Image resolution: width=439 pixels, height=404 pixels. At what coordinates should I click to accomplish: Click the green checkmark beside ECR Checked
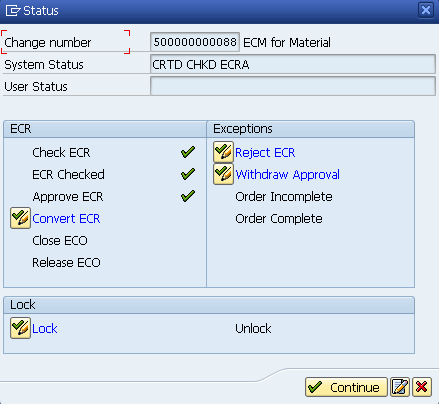(188, 174)
